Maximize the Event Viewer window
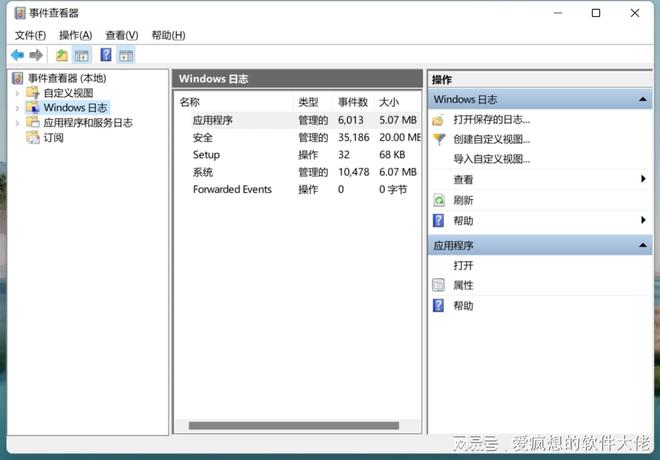 pyautogui.click(x=596, y=13)
